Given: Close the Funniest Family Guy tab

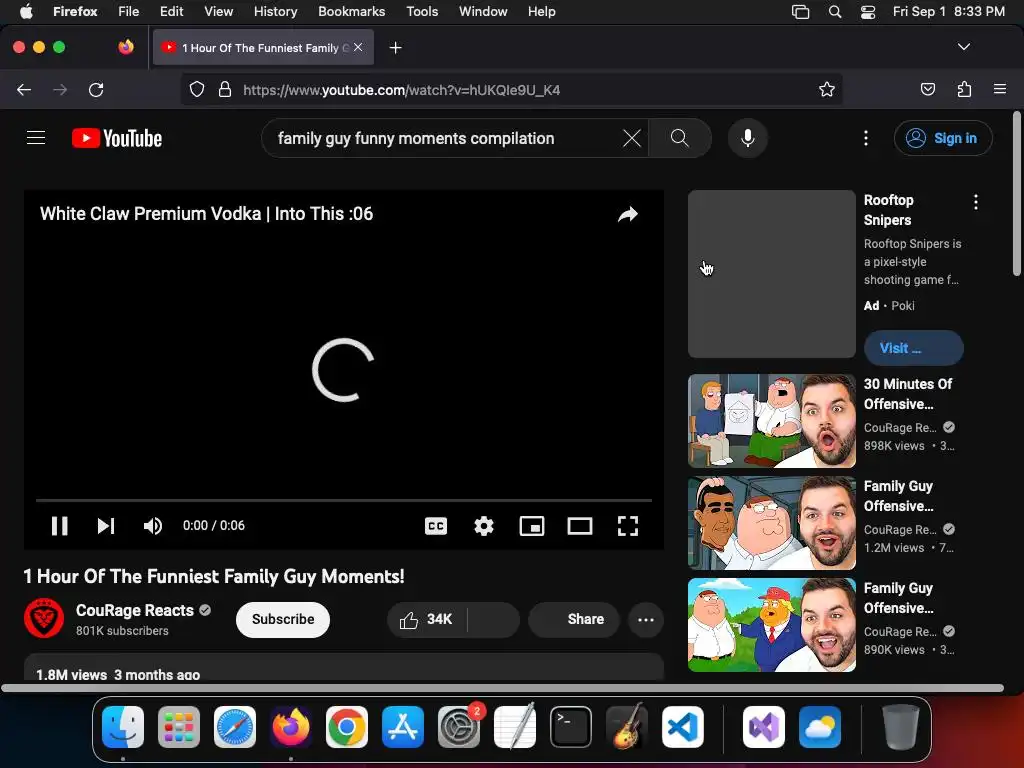Looking at the screenshot, I should point(358,47).
